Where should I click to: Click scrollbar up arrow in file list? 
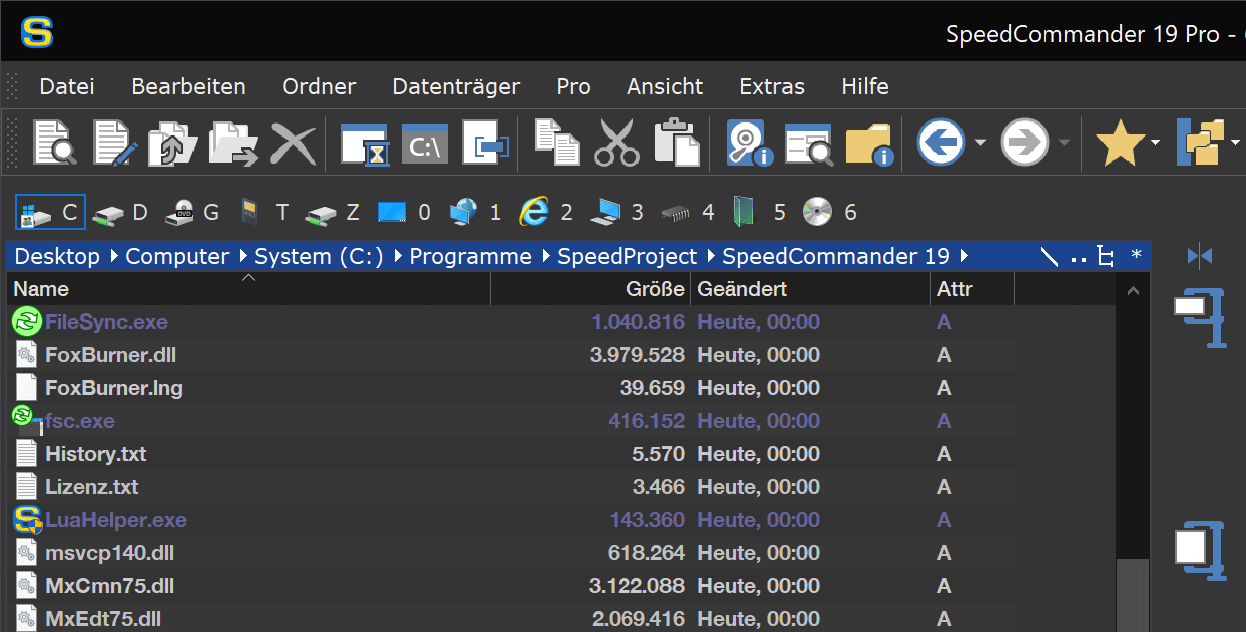coord(1133,290)
